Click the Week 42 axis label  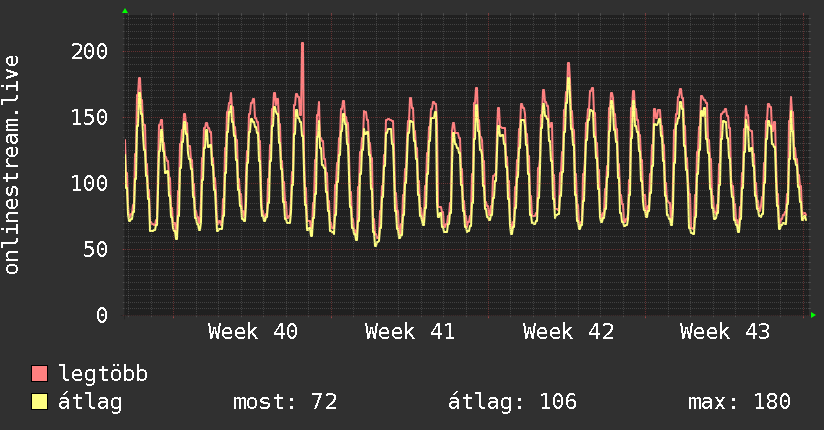click(568, 332)
